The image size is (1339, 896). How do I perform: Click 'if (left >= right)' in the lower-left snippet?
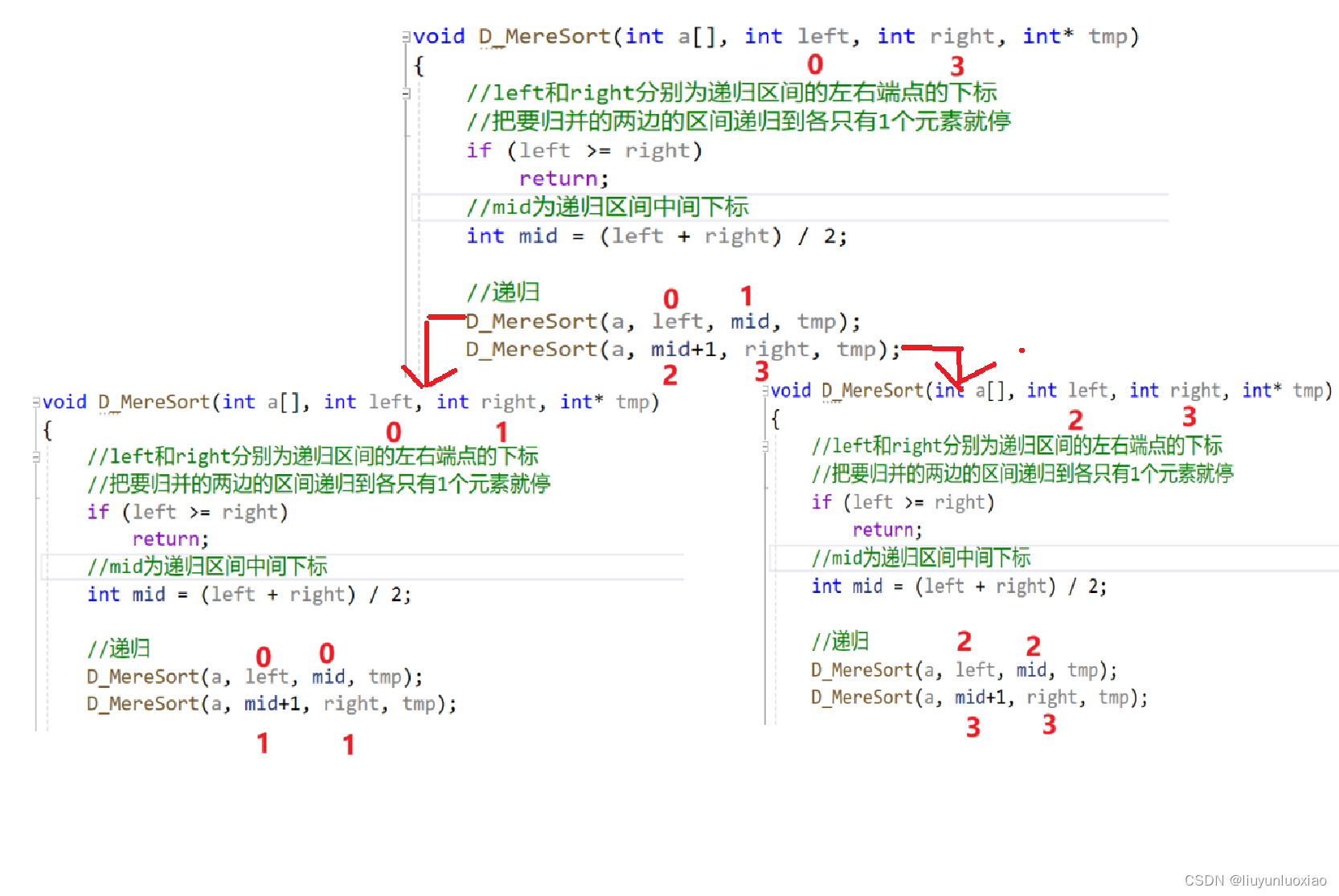point(187,512)
